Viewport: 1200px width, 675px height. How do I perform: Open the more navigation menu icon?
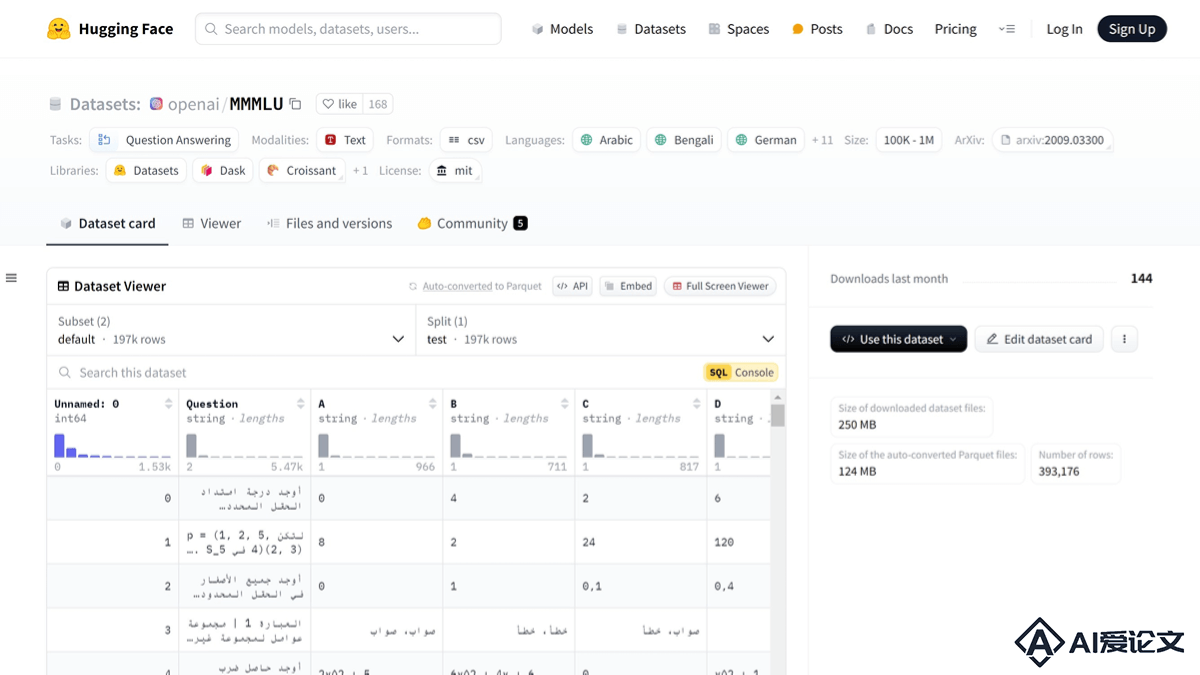click(x=1006, y=29)
